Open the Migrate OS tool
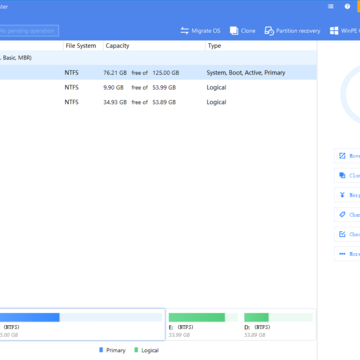 [200, 31]
